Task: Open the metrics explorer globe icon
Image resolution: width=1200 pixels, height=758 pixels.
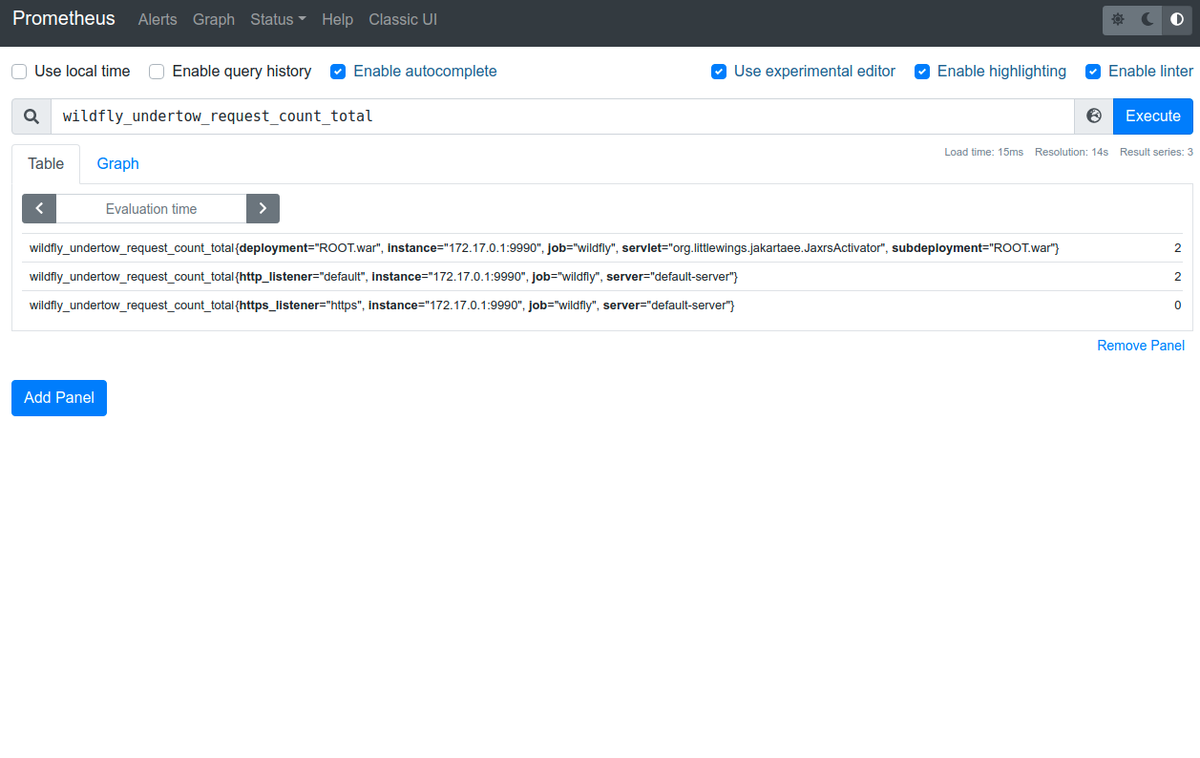Action: 1094,116
